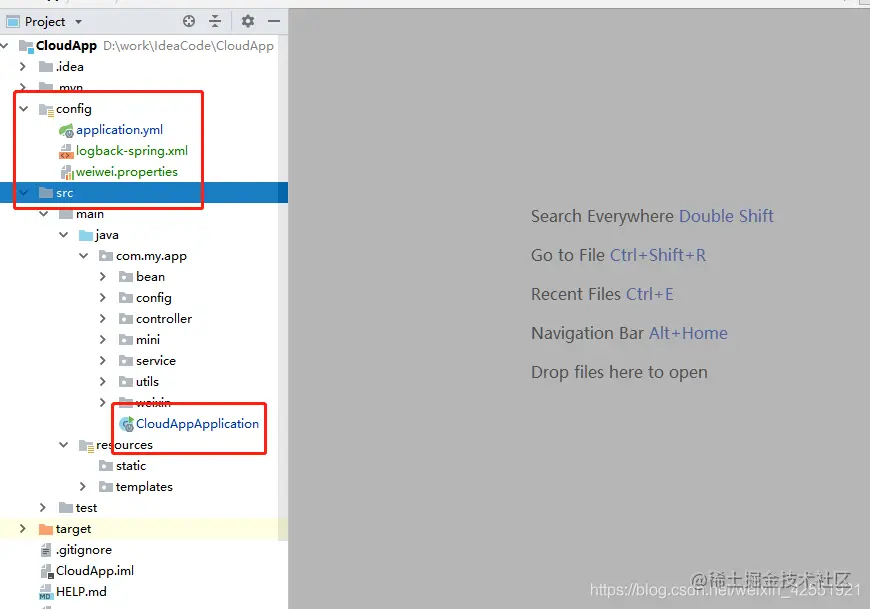
Task: Collapse the com.my.app package
Action: pyautogui.click(x=83, y=256)
